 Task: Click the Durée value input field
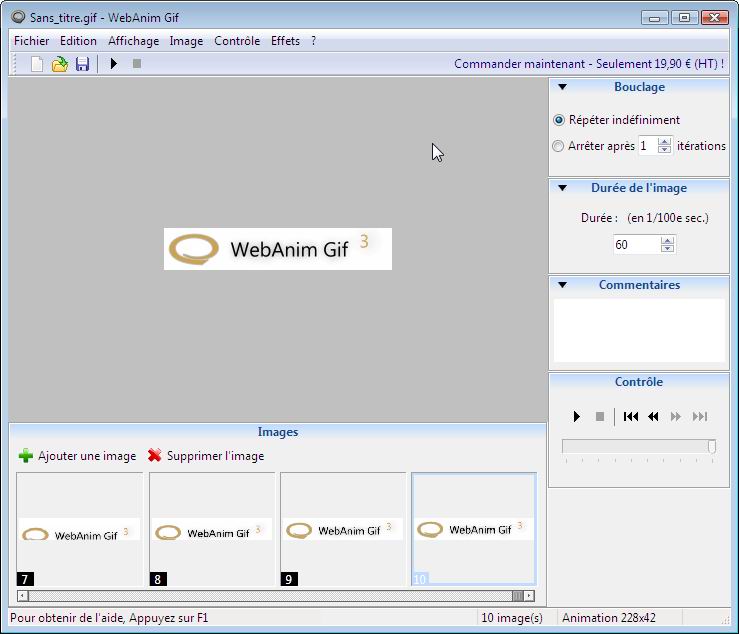637,245
